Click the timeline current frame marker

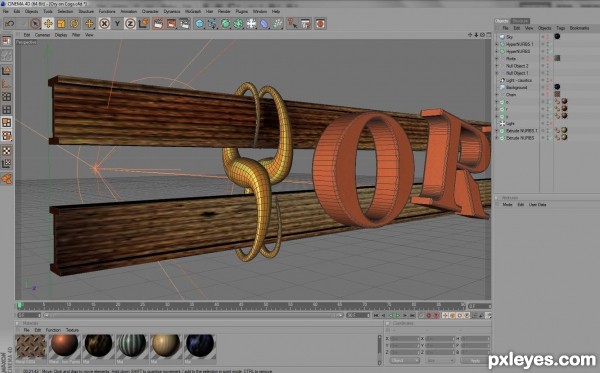pyautogui.click(x=20, y=305)
